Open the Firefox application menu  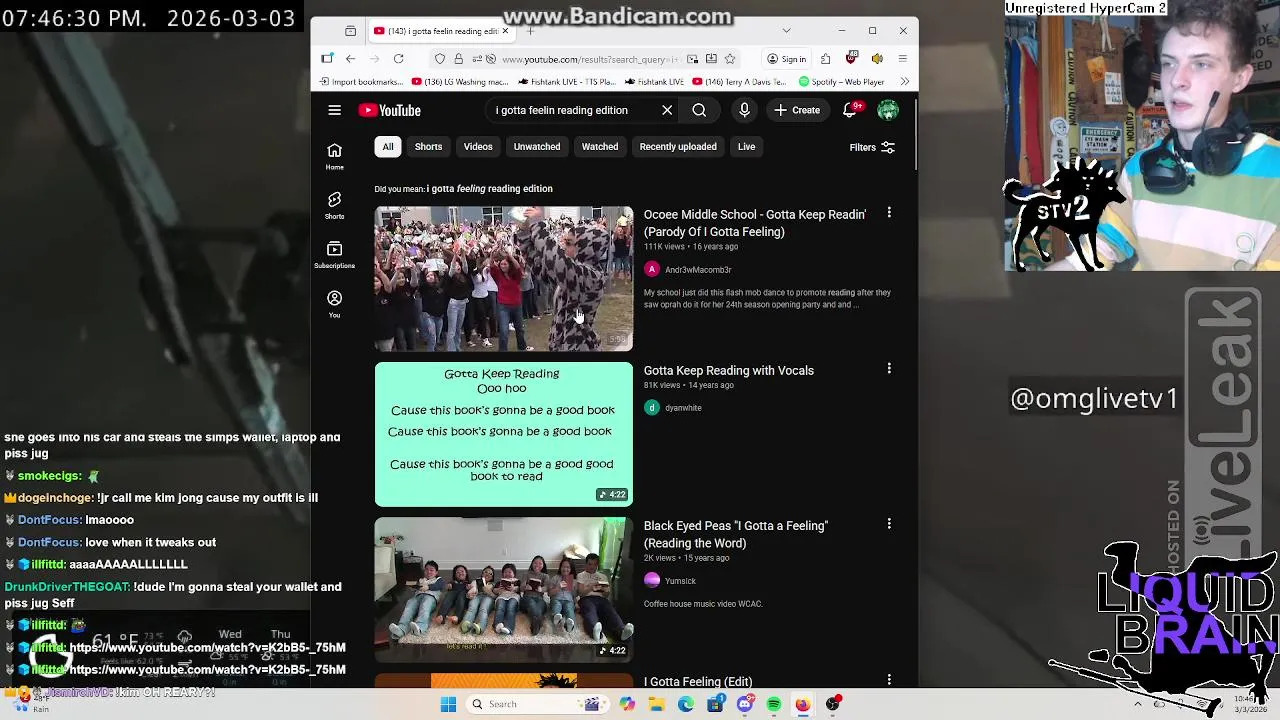pyautogui.click(x=902, y=59)
